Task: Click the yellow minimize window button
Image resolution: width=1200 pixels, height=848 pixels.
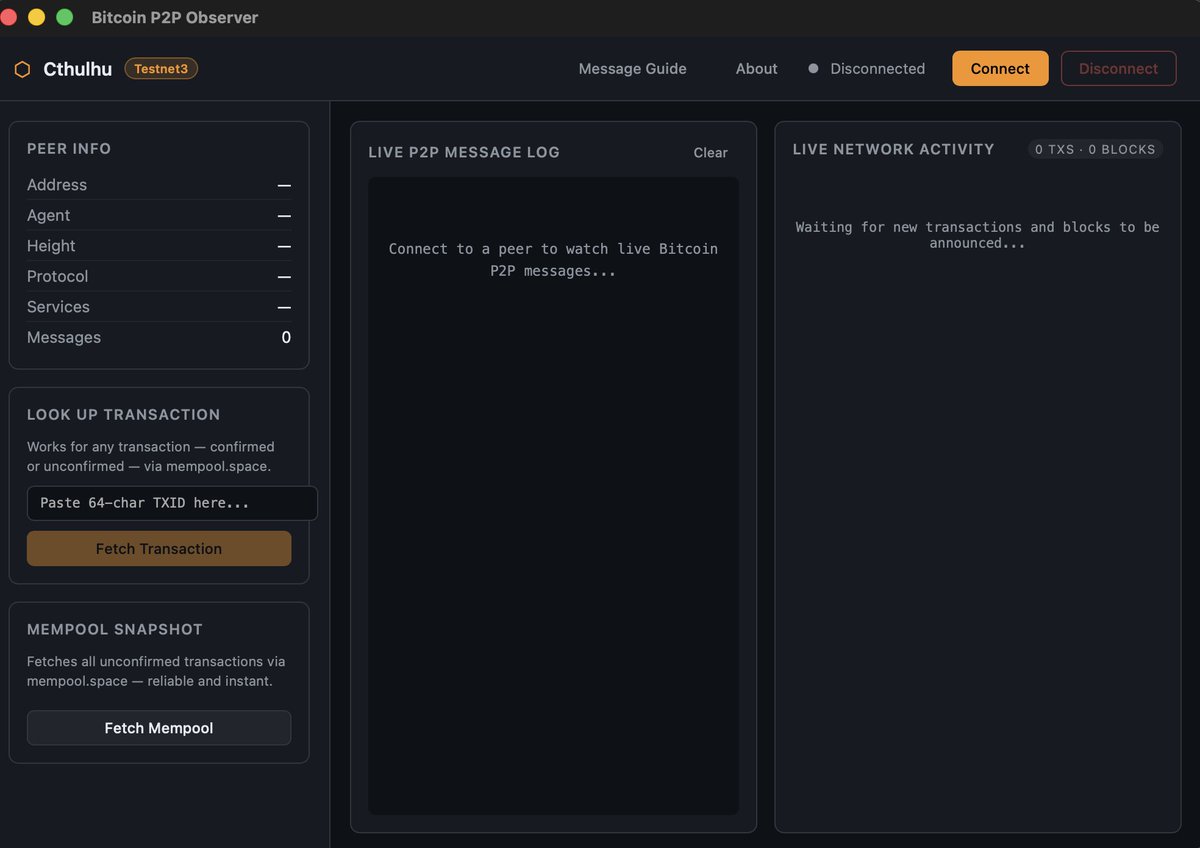Action: [x=36, y=17]
